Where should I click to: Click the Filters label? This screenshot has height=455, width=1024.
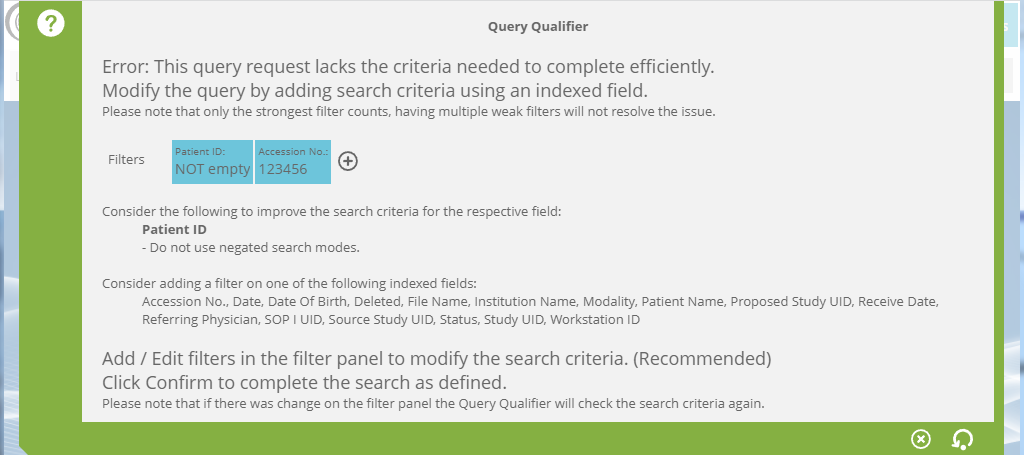click(x=126, y=159)
